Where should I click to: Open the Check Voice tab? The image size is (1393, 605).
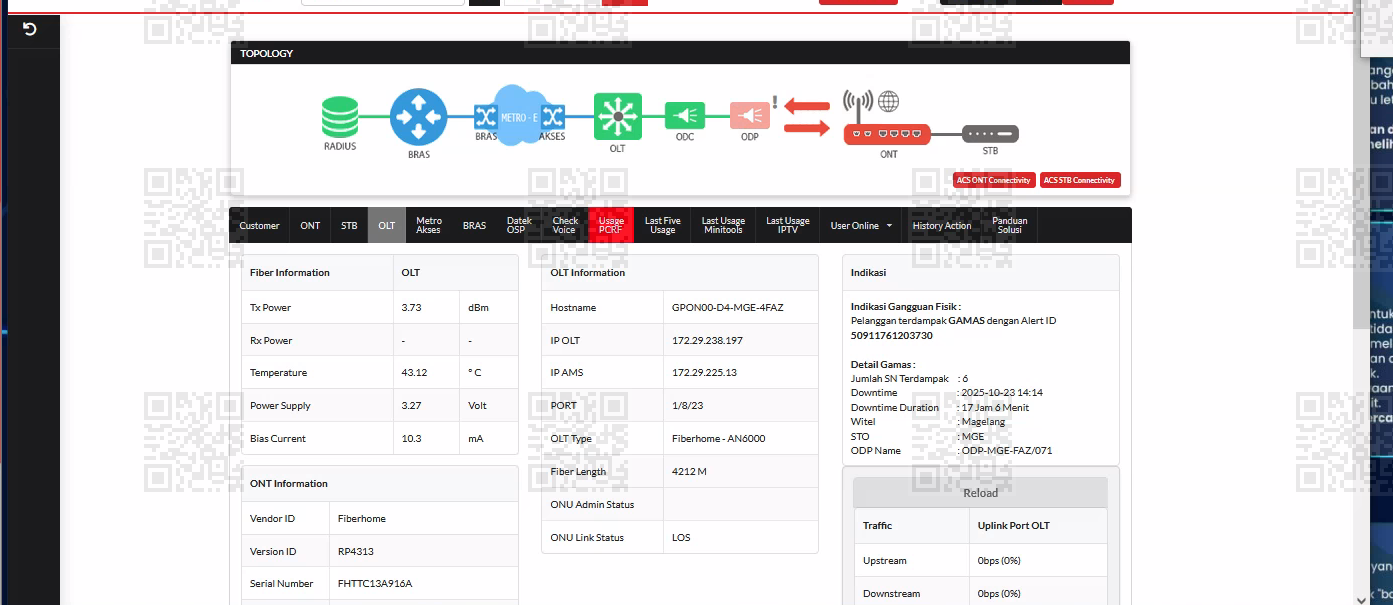565,225
